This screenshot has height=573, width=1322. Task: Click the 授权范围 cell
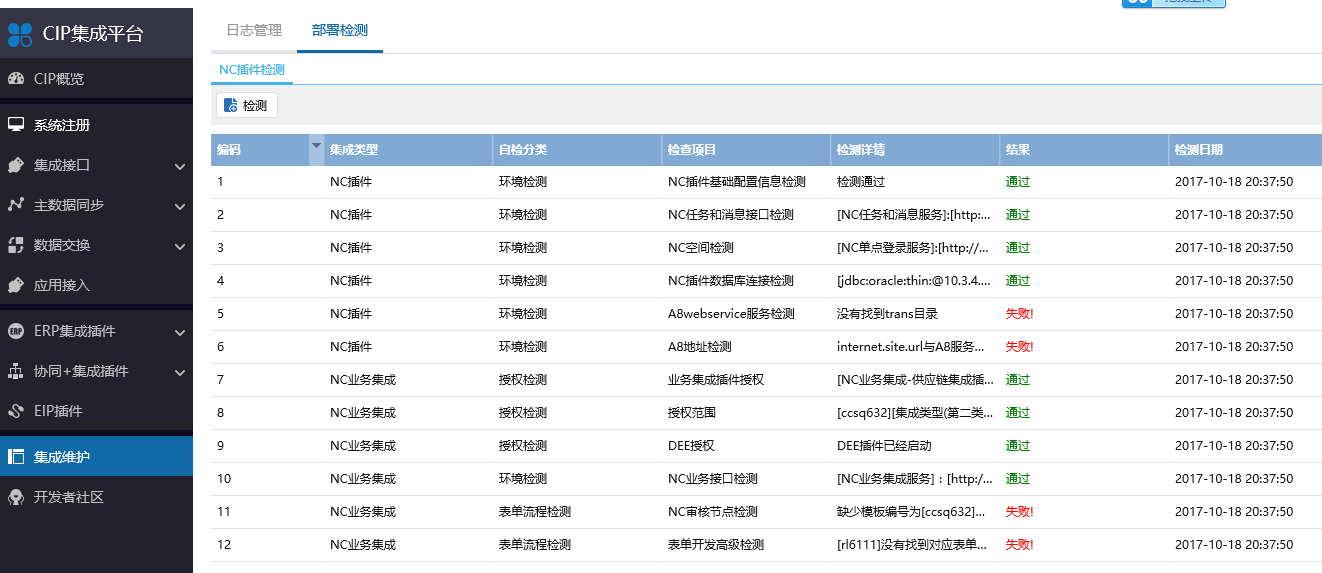coord(692,413)
